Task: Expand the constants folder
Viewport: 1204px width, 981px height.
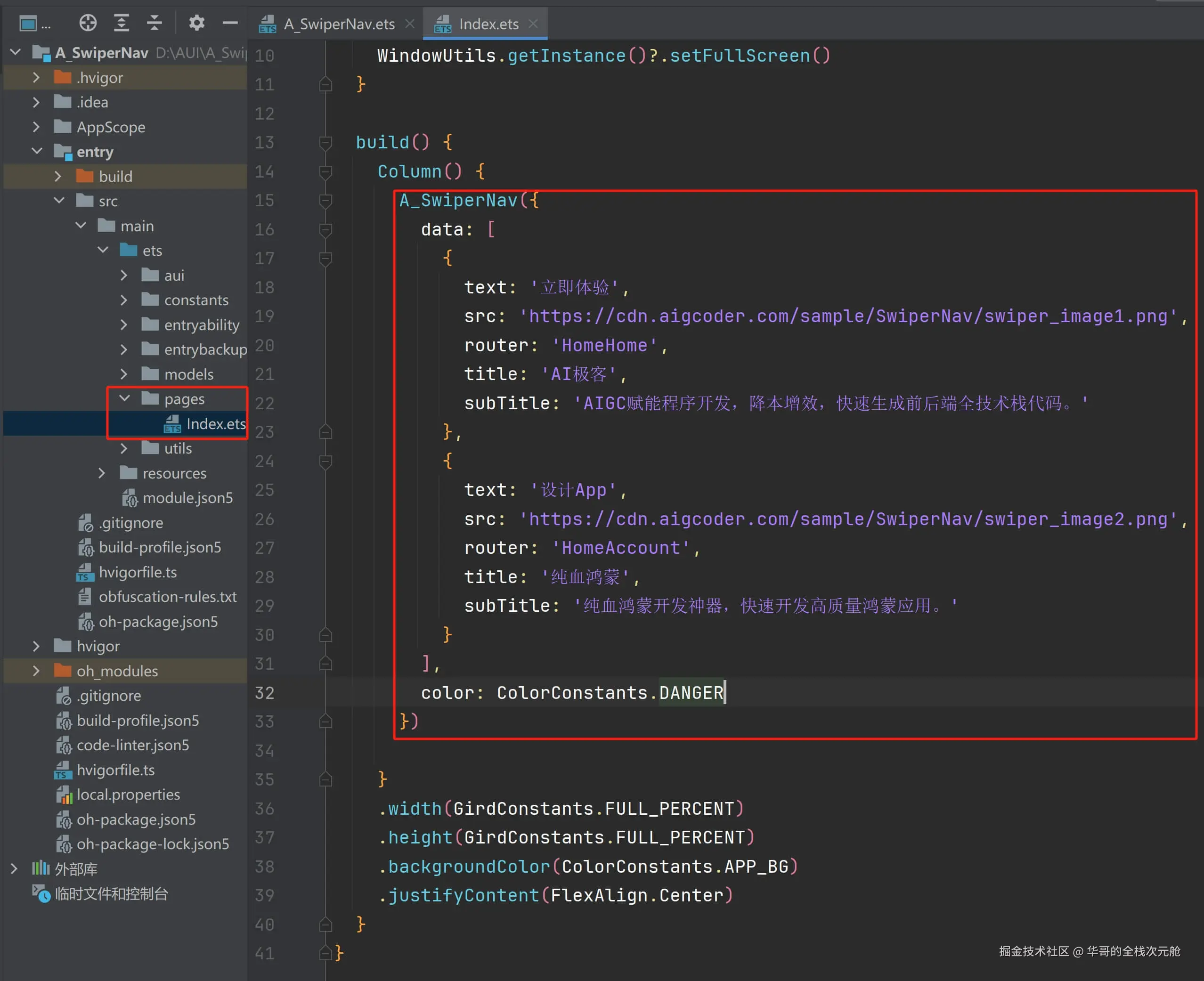Action: 124,300
